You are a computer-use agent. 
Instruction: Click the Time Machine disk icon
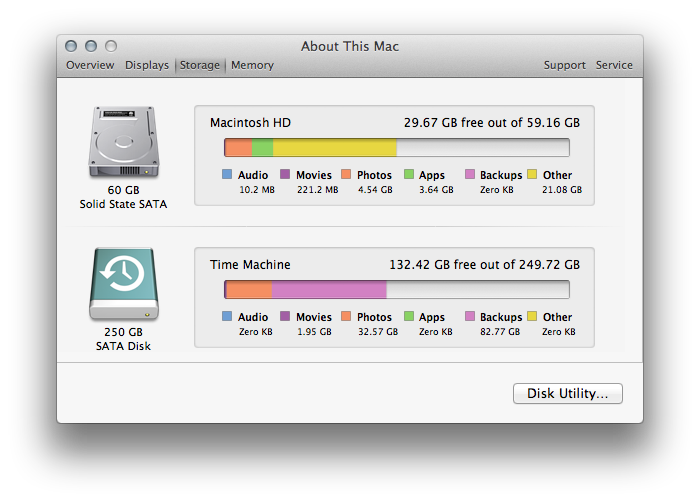(x=124, y=284)
